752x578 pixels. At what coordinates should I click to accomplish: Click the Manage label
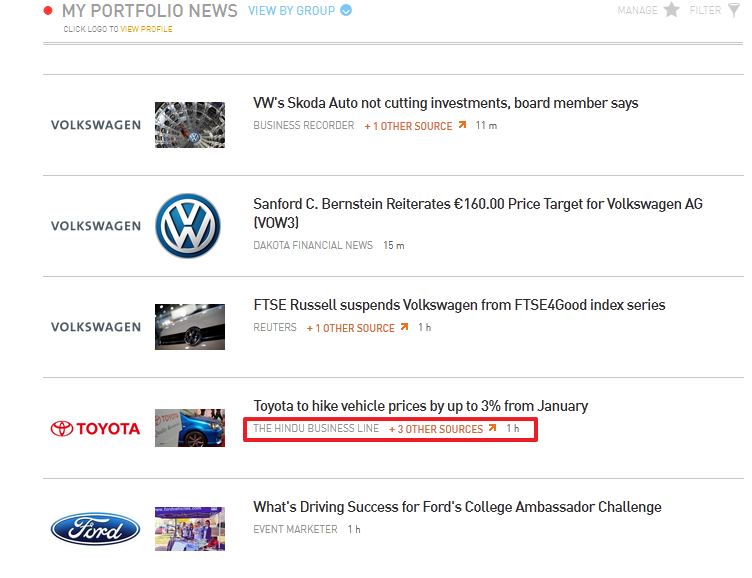tap(637, 10)
